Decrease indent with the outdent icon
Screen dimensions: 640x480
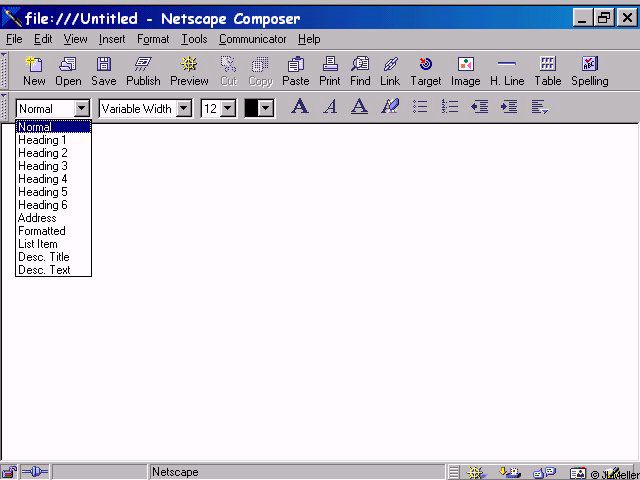click(480, 107)
